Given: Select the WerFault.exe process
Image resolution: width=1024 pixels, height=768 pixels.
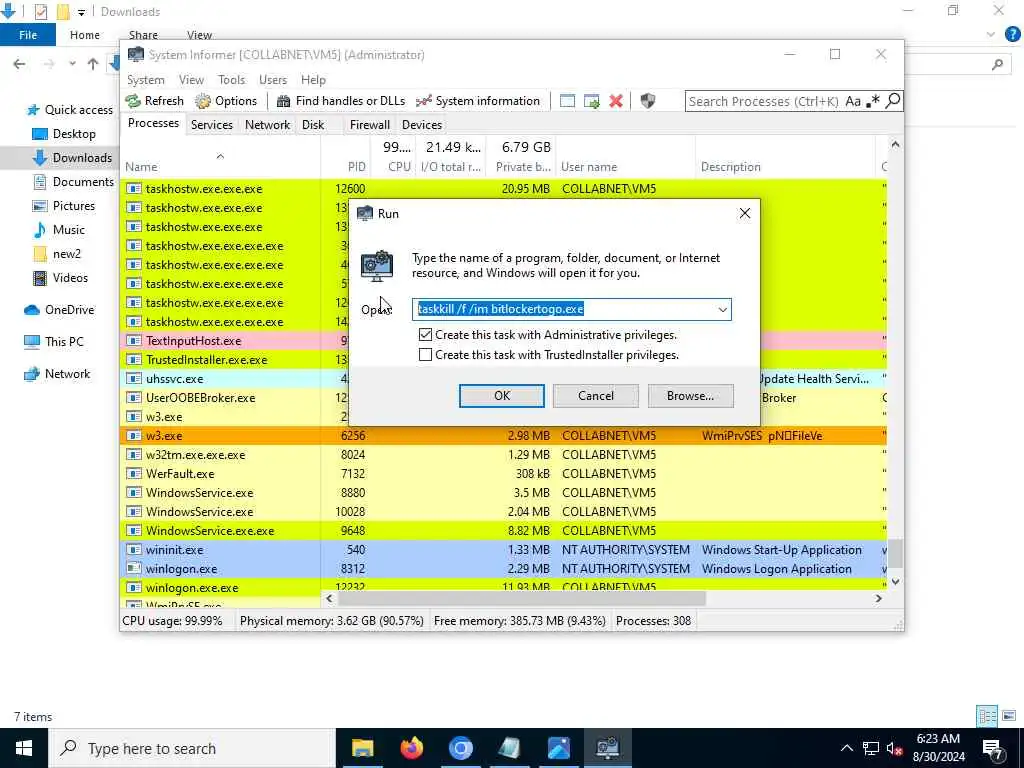Looking at the screenshot, I should pyautogui.click(x=504, y=473).
